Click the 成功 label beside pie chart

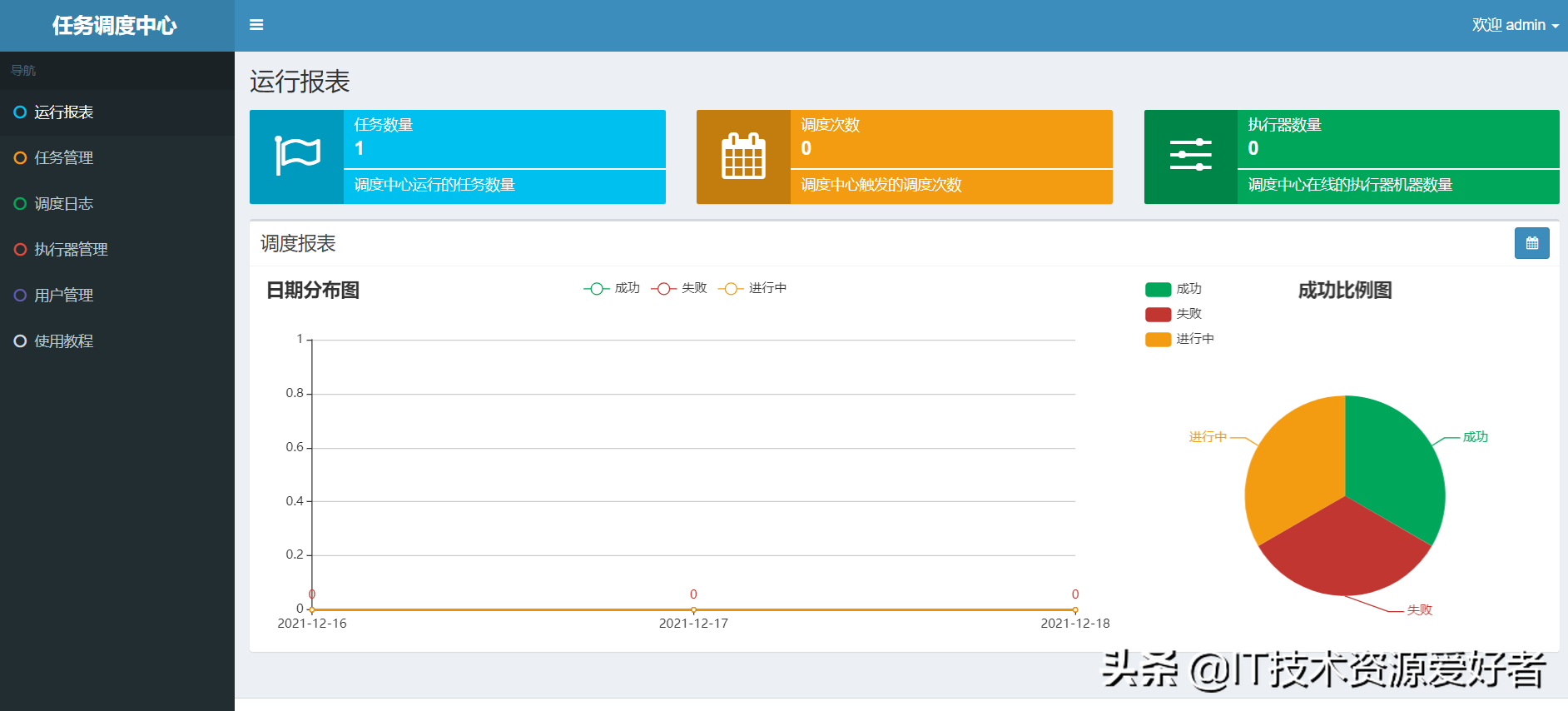click(x=1476, y=437)
